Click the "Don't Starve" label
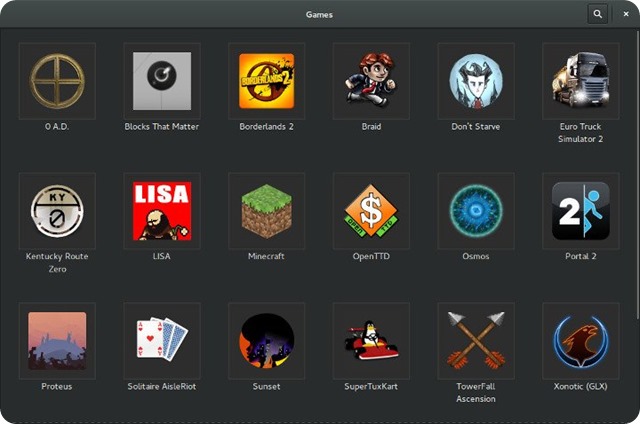The image size is (640, 424). point(476,127)
